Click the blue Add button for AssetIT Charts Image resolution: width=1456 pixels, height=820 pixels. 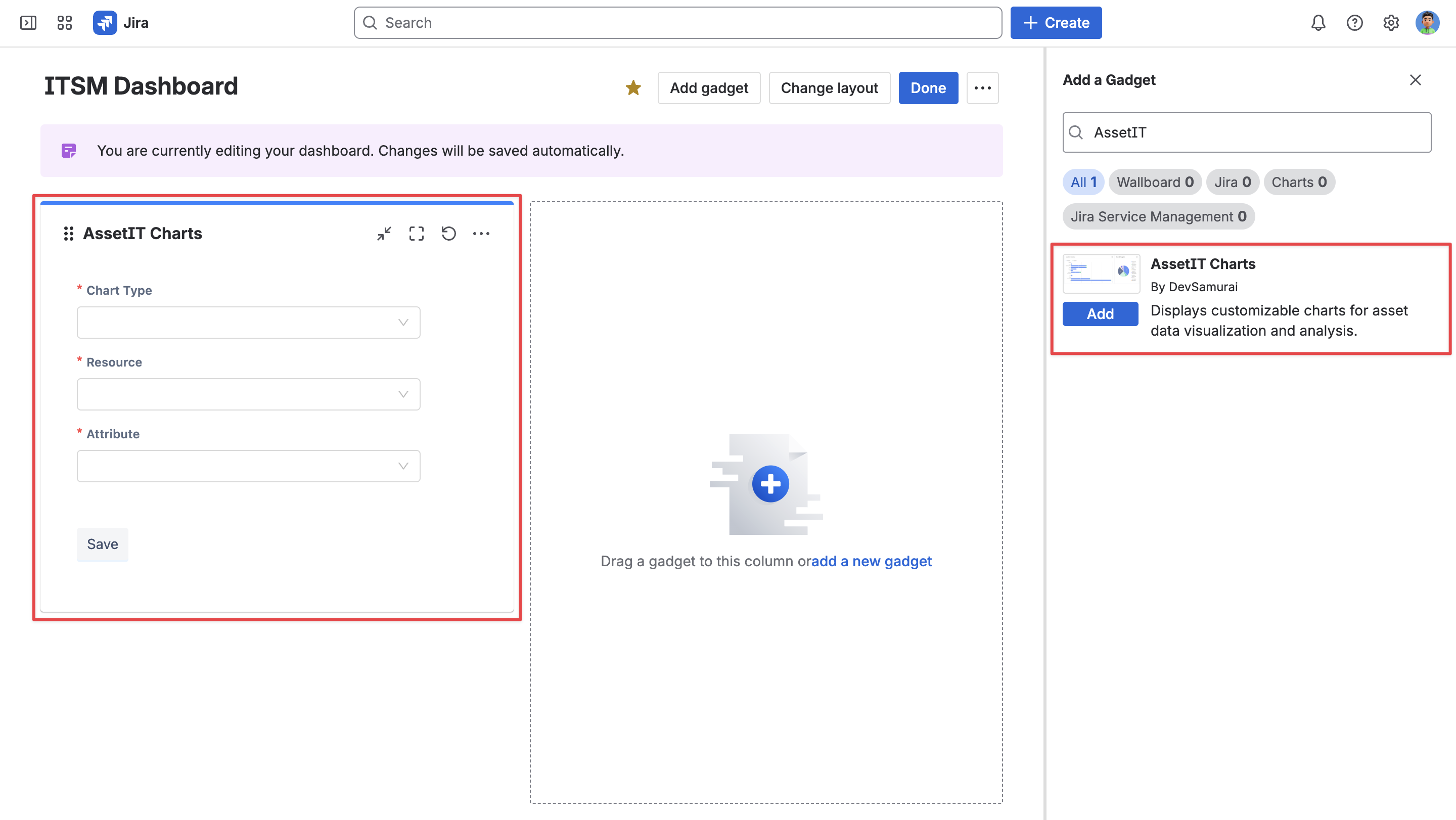pos(1100,313)
